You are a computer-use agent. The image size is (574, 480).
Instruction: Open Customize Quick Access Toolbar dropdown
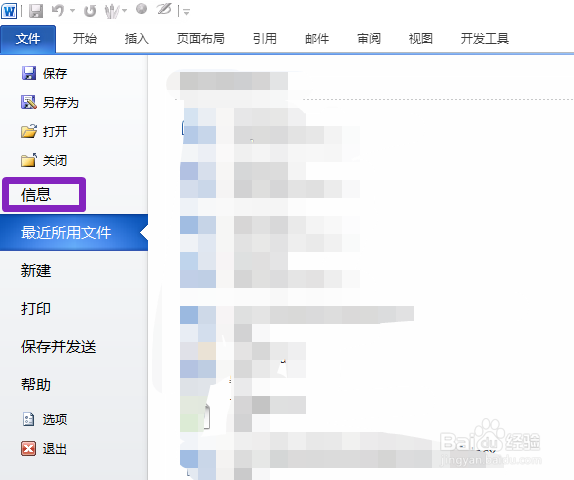pyautogui.click(x=186, y=12)
